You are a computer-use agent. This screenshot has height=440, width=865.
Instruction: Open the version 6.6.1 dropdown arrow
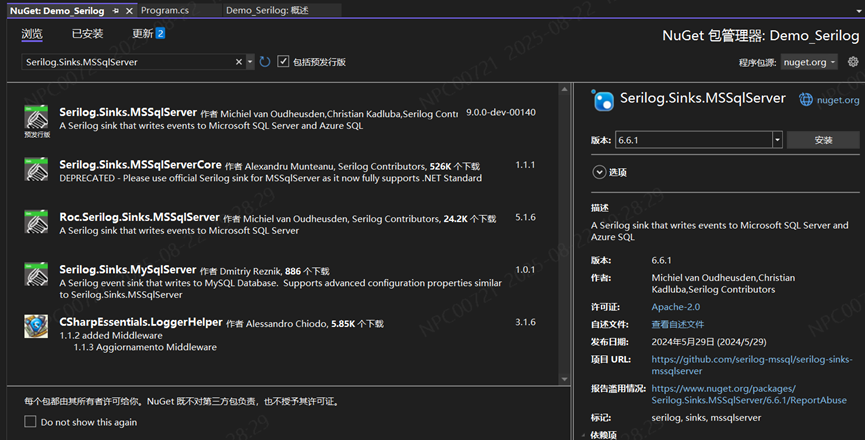point(777,140)
